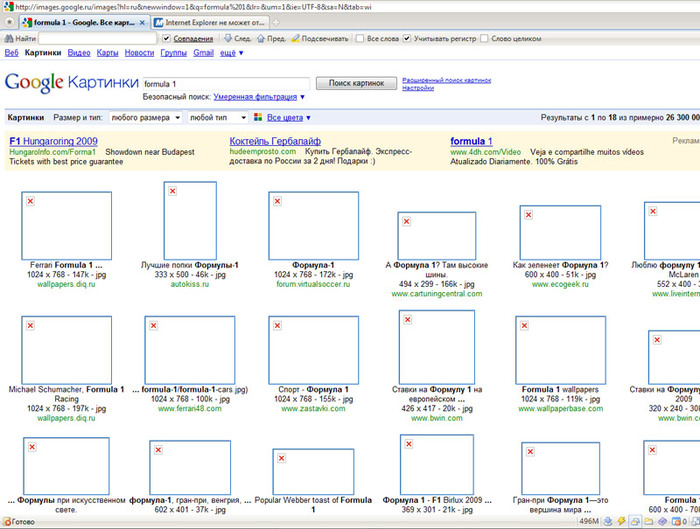Click the www.ferrari48.com source link

(190, 408)
